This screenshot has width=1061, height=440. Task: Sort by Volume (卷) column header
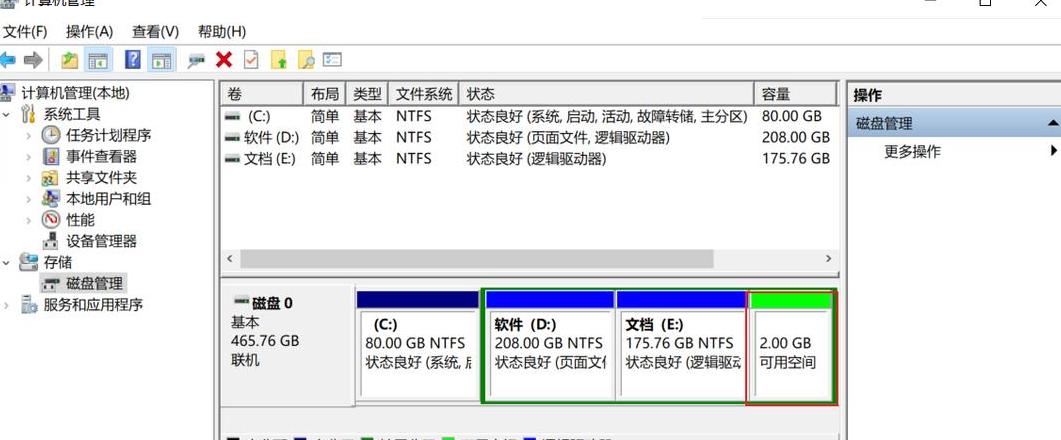[262, 94]
